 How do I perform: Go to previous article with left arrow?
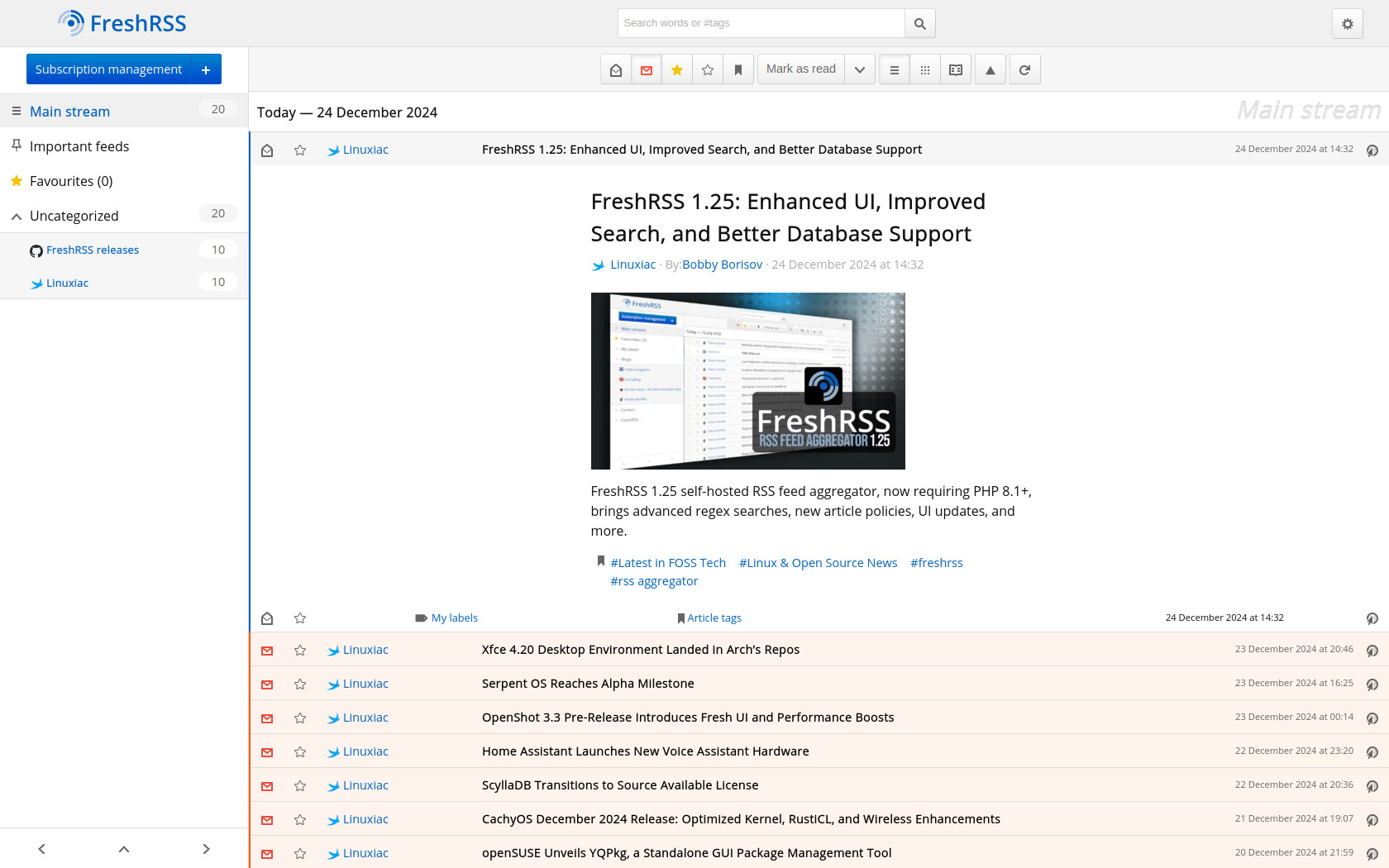[x=41, y=849]
